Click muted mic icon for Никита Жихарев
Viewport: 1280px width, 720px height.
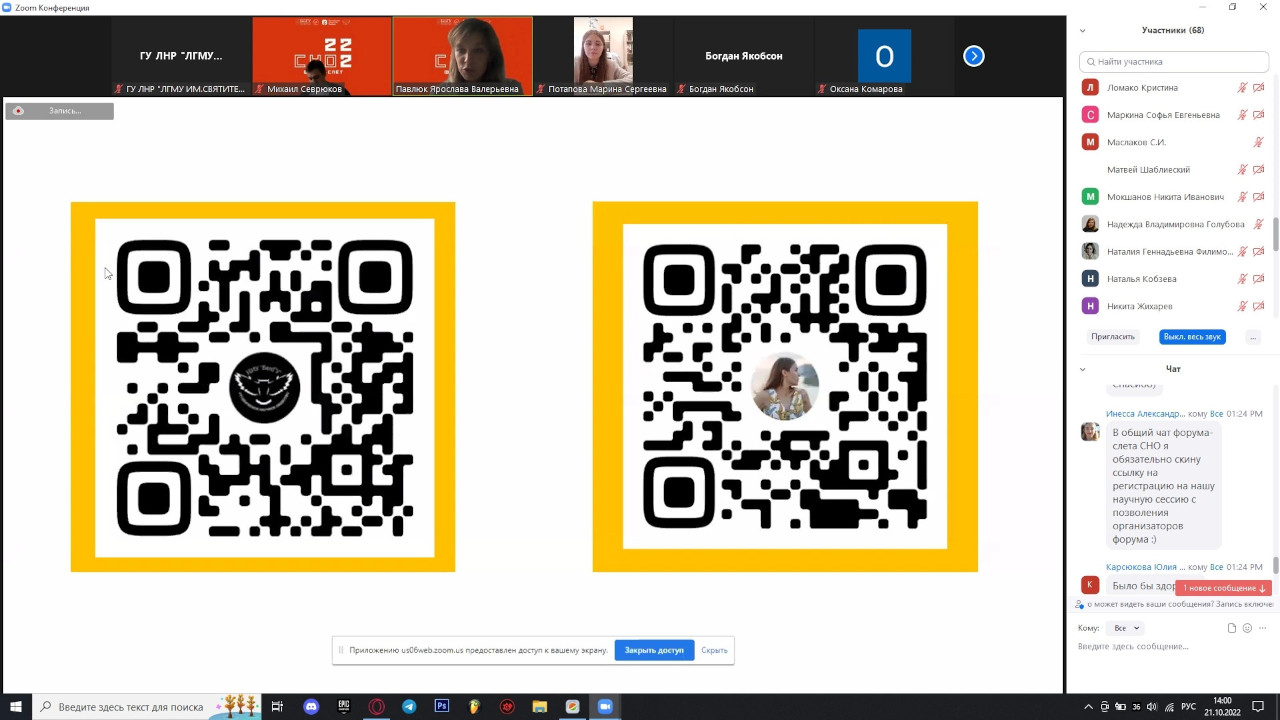point(1243,306)
